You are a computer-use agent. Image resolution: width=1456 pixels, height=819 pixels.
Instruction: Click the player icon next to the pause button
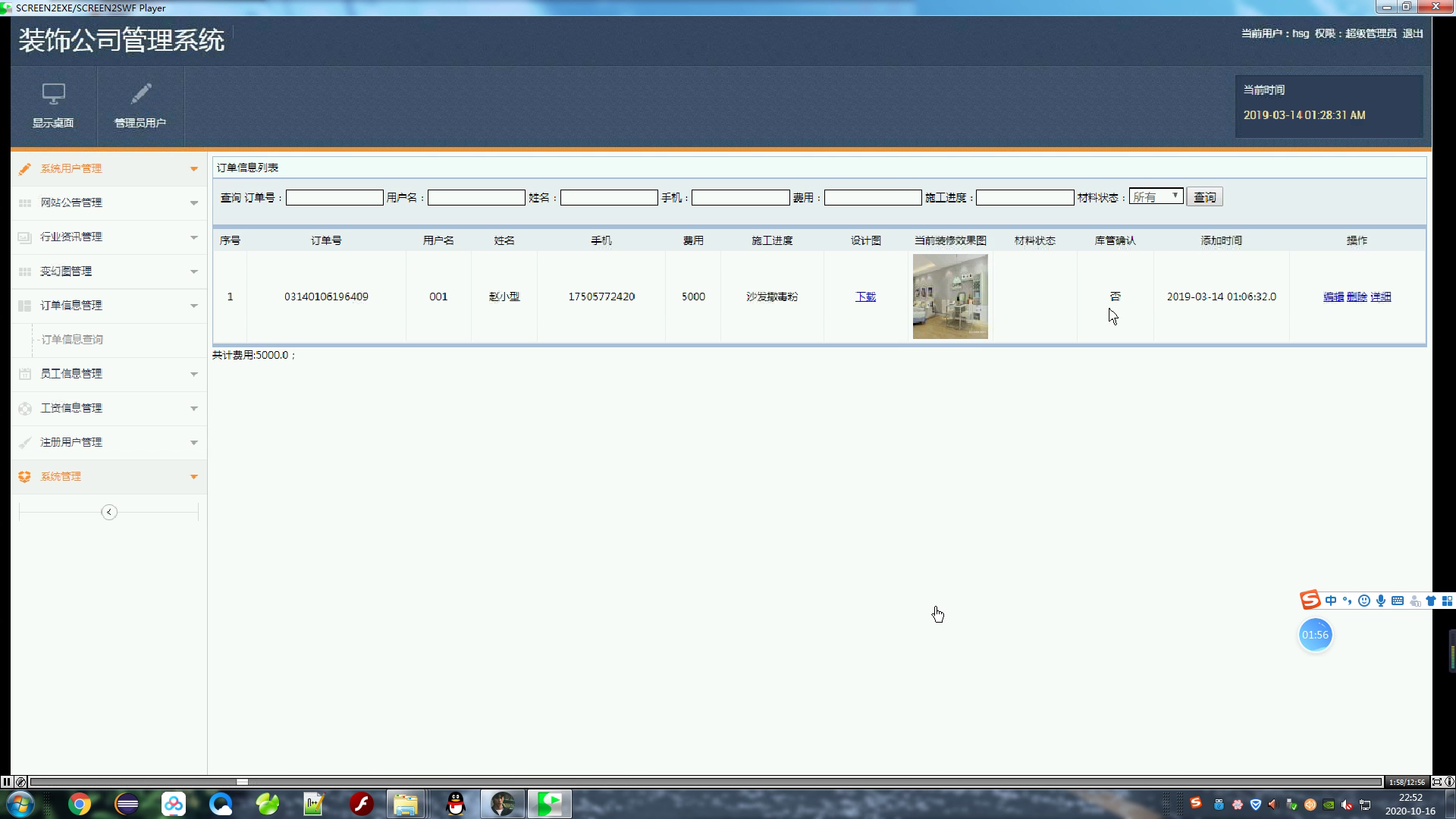coord(20,782)
